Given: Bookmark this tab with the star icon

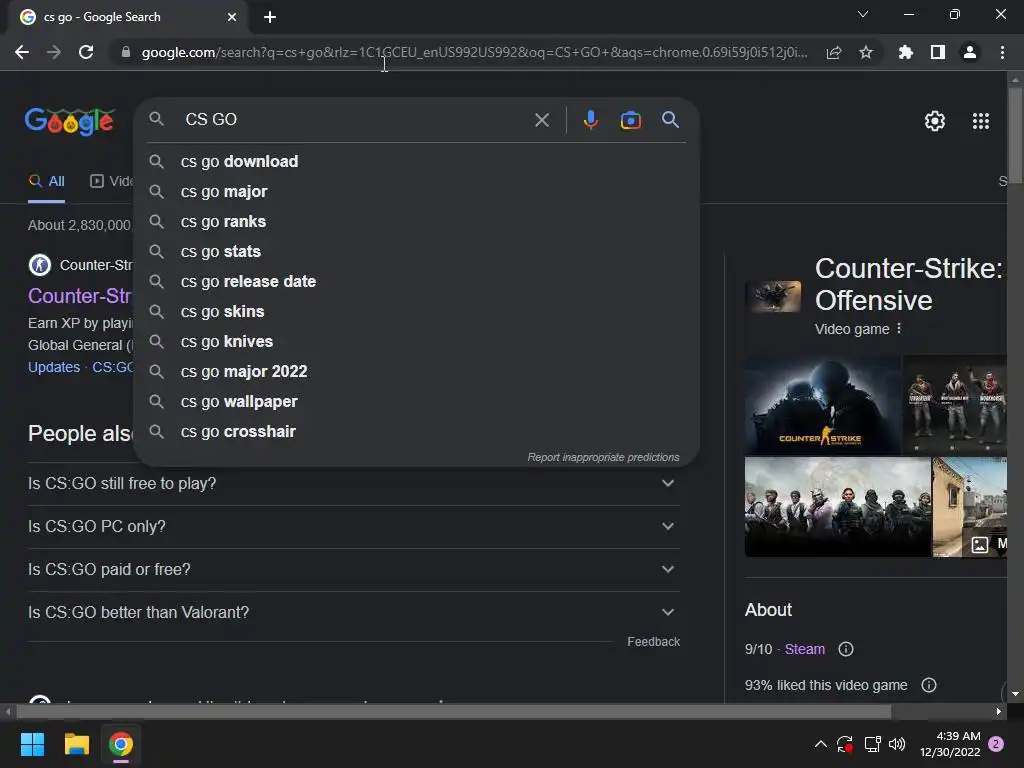Looking at the screenshot, I should coord(866,52).
